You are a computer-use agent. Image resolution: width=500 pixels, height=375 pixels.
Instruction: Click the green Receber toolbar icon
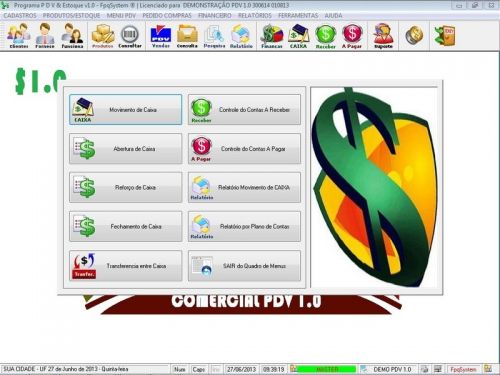pos(325,36)
